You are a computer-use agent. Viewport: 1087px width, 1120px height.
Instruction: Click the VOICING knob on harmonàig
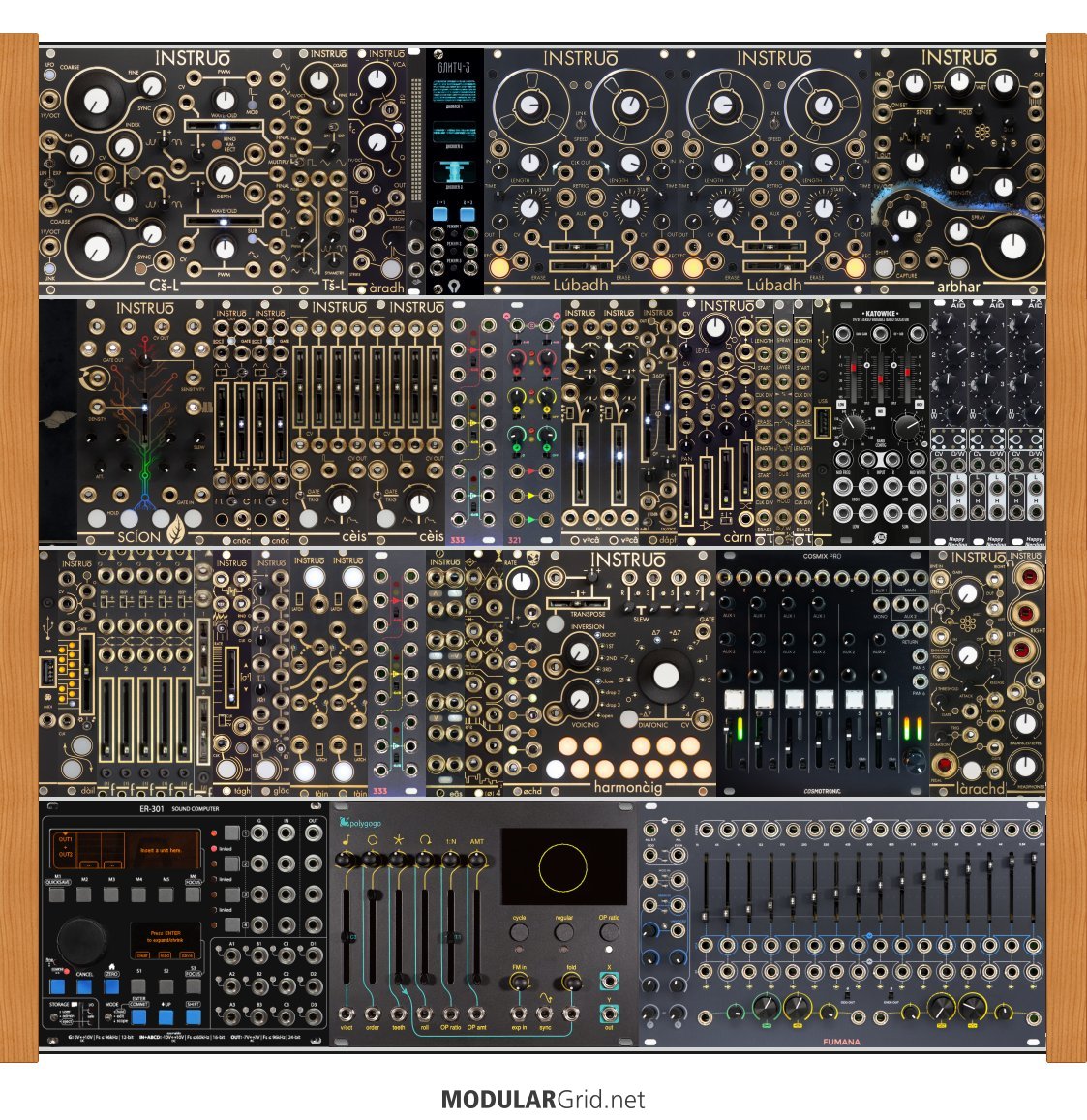click(580, 699)
